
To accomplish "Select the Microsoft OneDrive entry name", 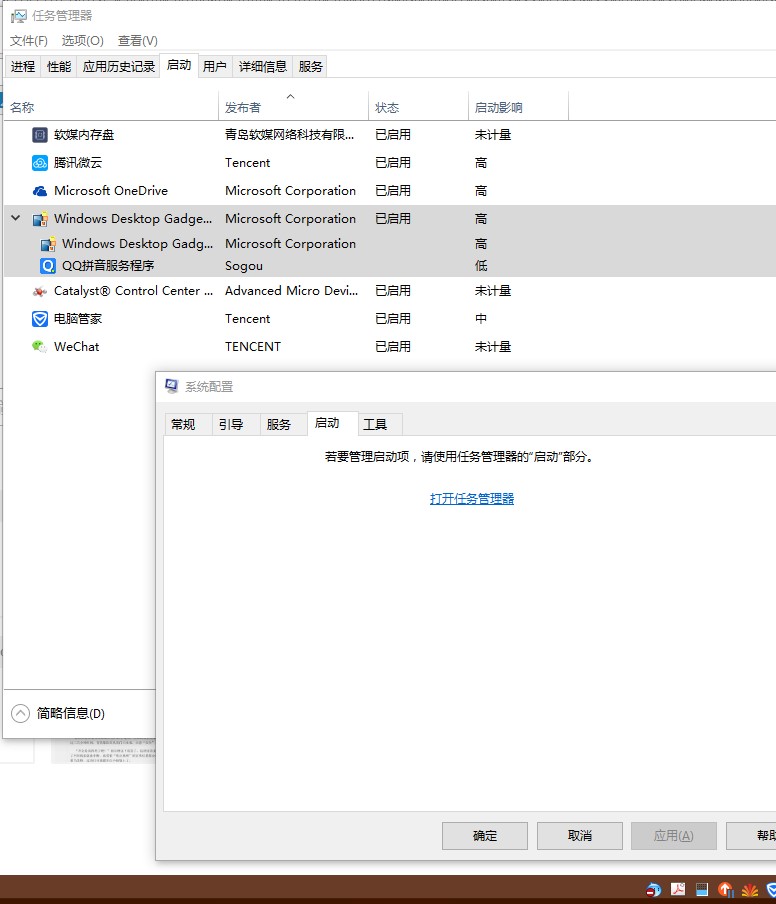I will pos(111,191).
